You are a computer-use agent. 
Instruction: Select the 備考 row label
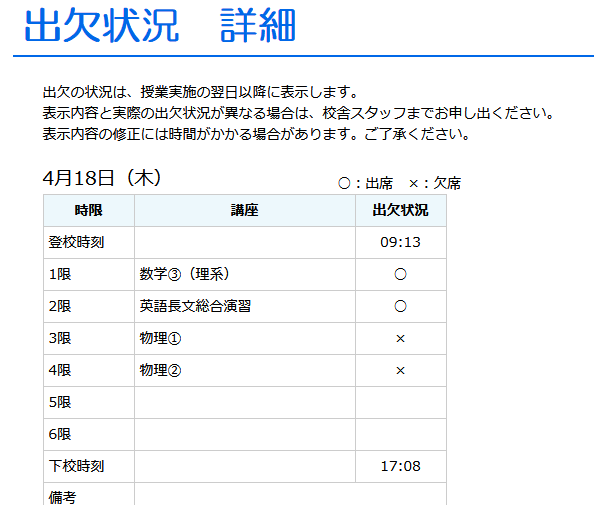point(63,497)
